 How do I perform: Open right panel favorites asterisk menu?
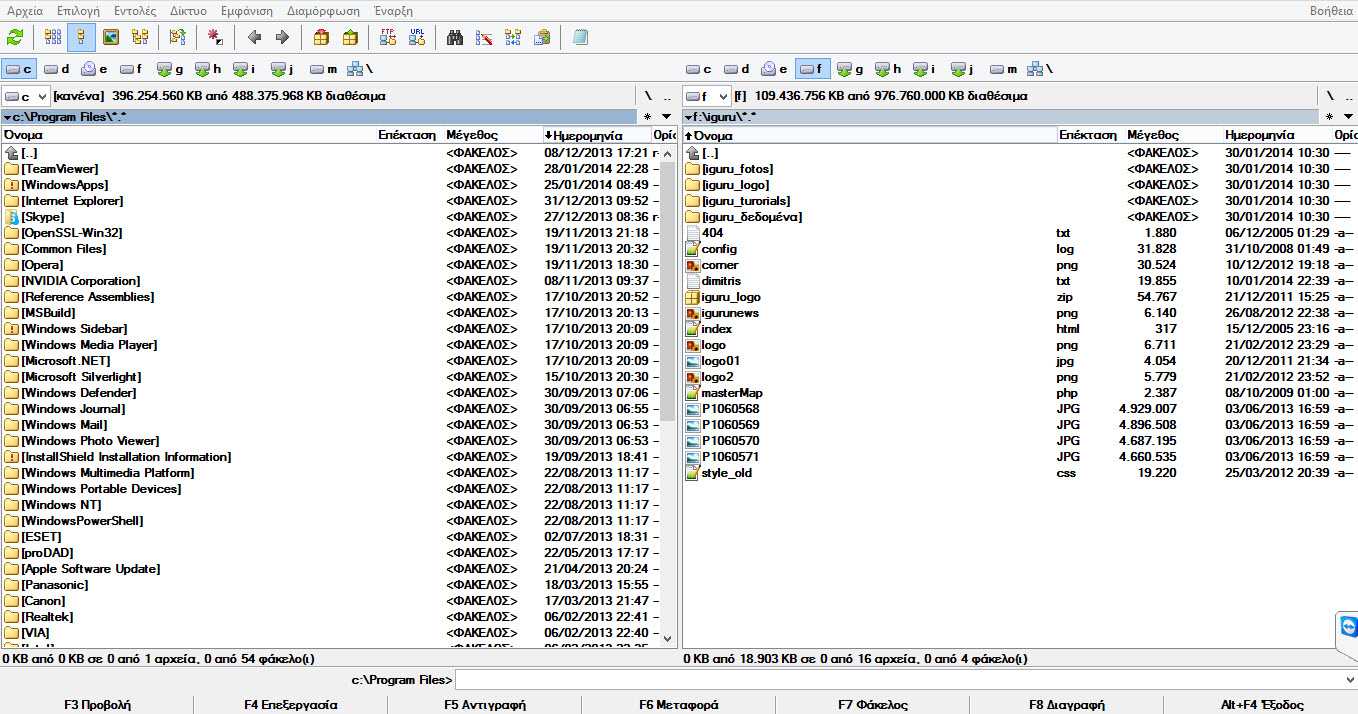[x=1329, y=117]
